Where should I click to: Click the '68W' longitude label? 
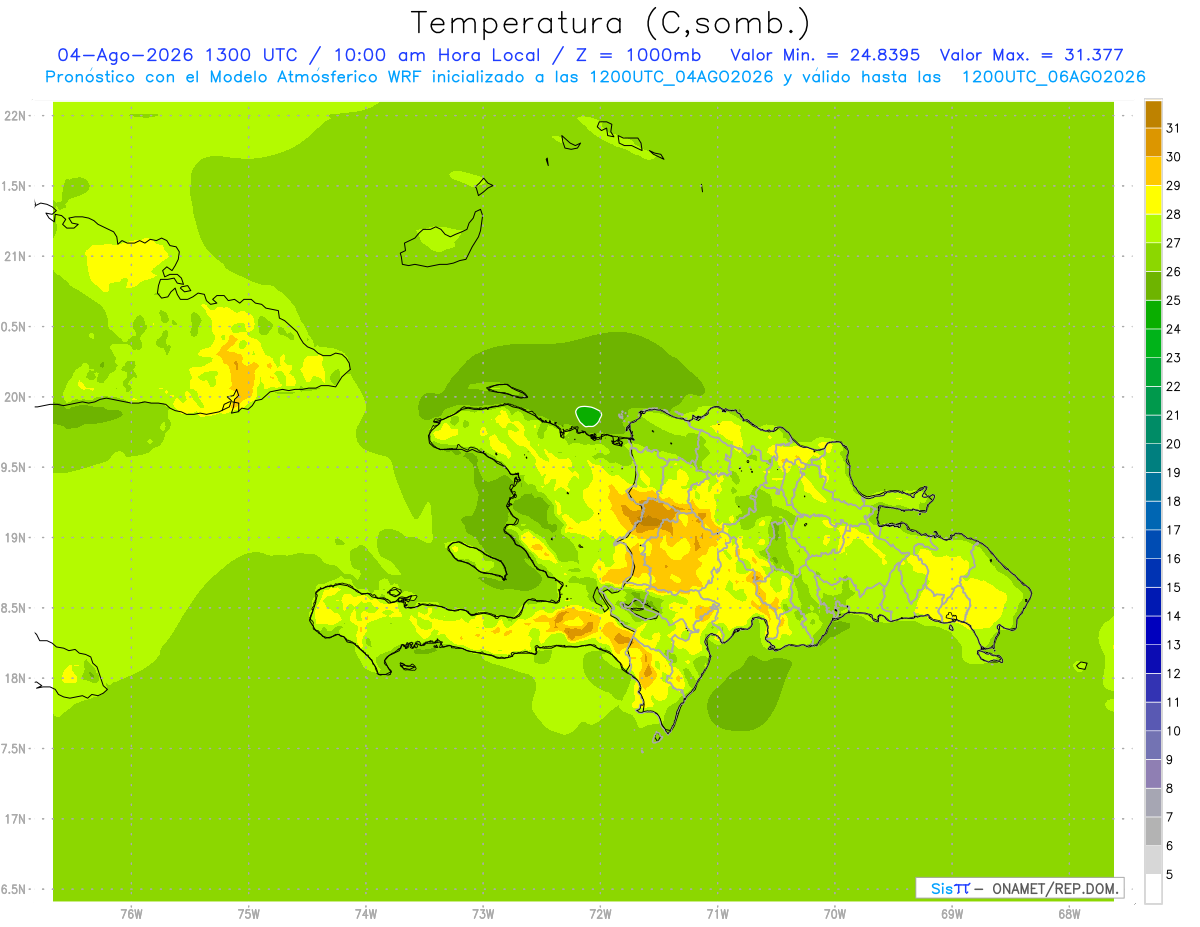pyautogui.click(x=1069, y=914)
